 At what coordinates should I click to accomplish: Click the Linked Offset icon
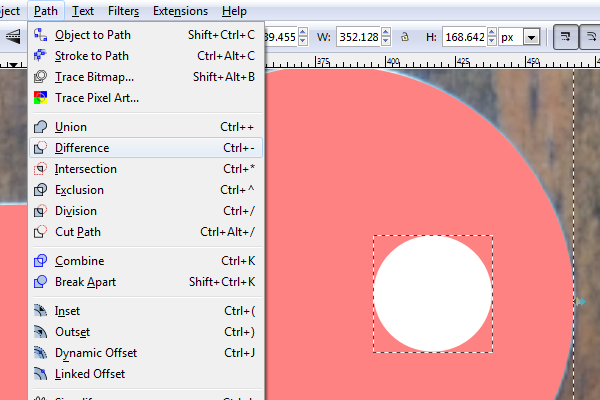pyautogui.click(x=40, y=374)
